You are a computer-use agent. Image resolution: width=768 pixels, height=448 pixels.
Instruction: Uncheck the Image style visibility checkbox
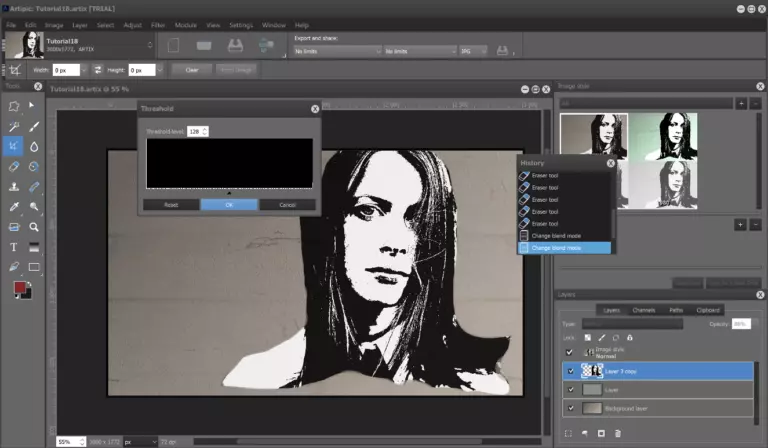click(570, 352)
